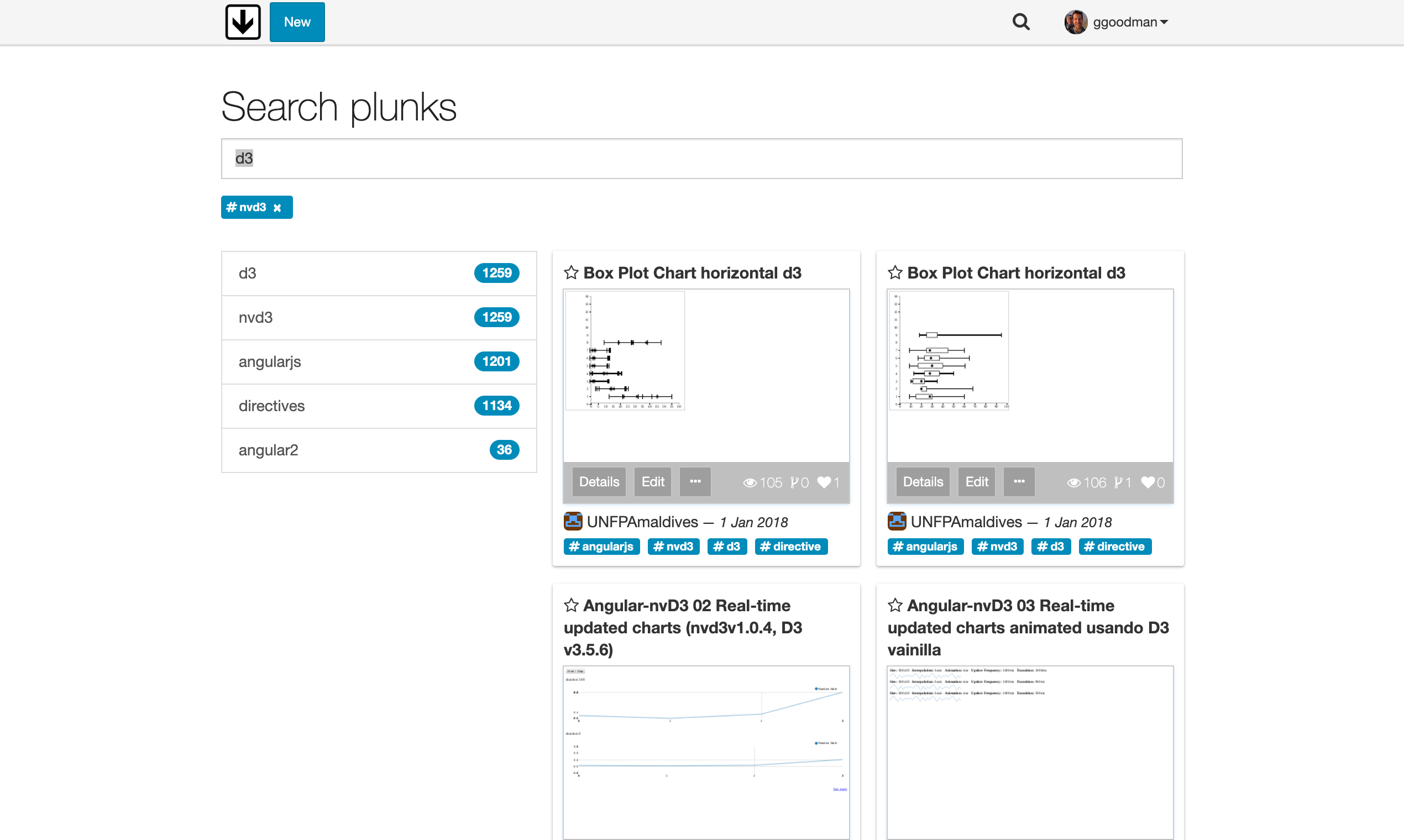Click the Plunker download-arrow logo
Image resolution: width=1404 pixels, height=840 pixels.
(243, 22)
